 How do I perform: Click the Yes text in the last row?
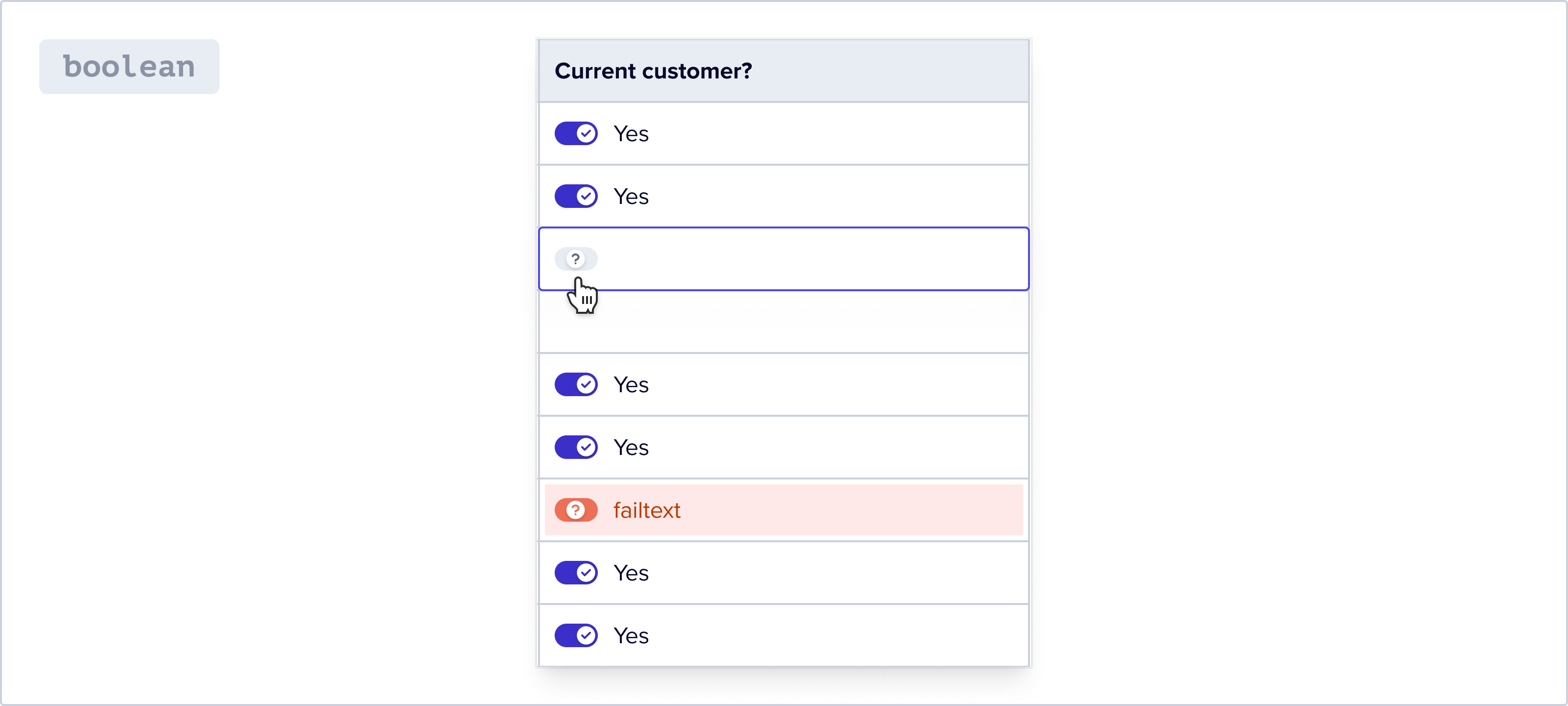coord(631,636)
